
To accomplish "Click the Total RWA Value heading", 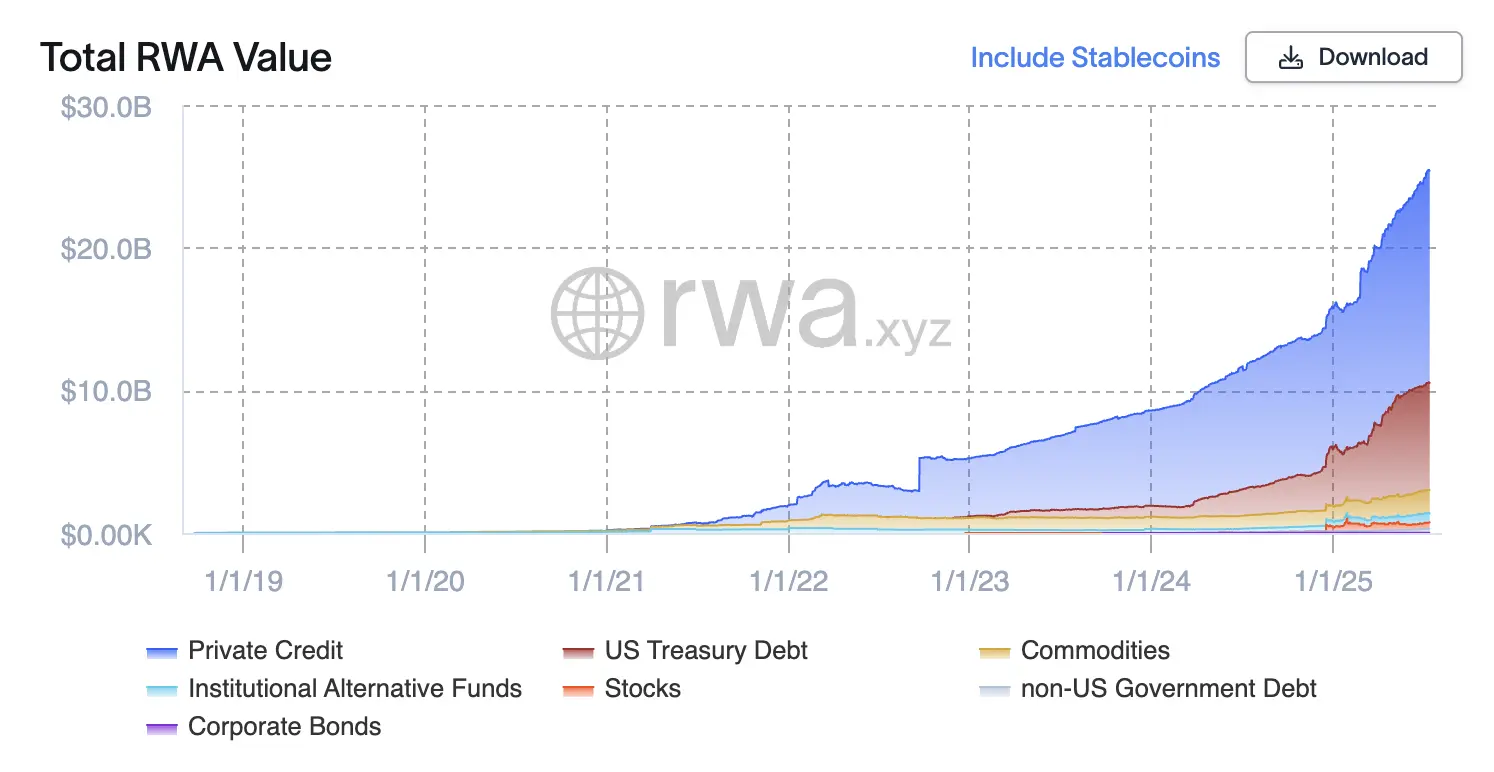I will [x=186, y=58].
